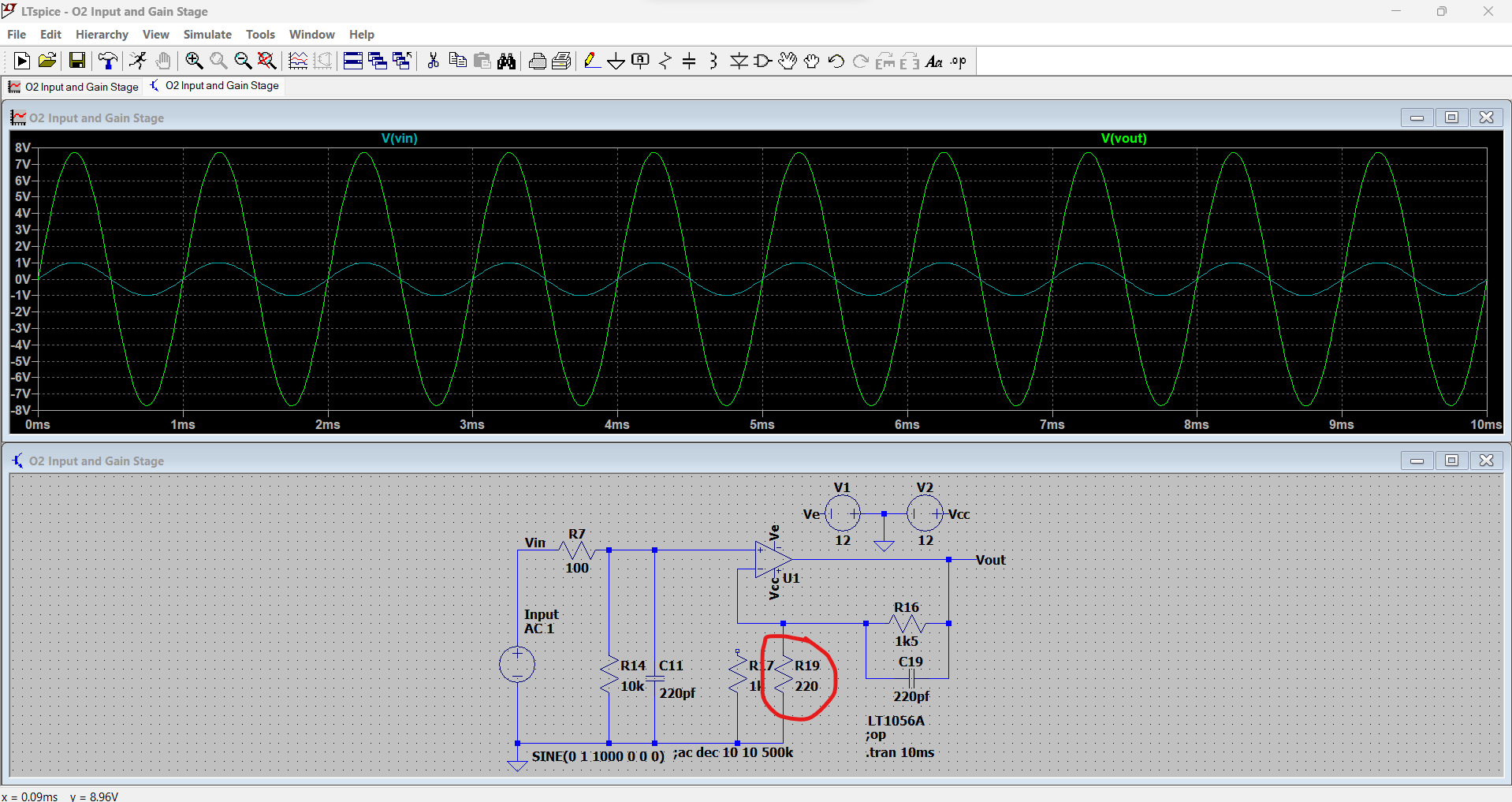Screen dimensions: 1512x802
Task: Click the LT1056A model label
Action: [896, 721]
